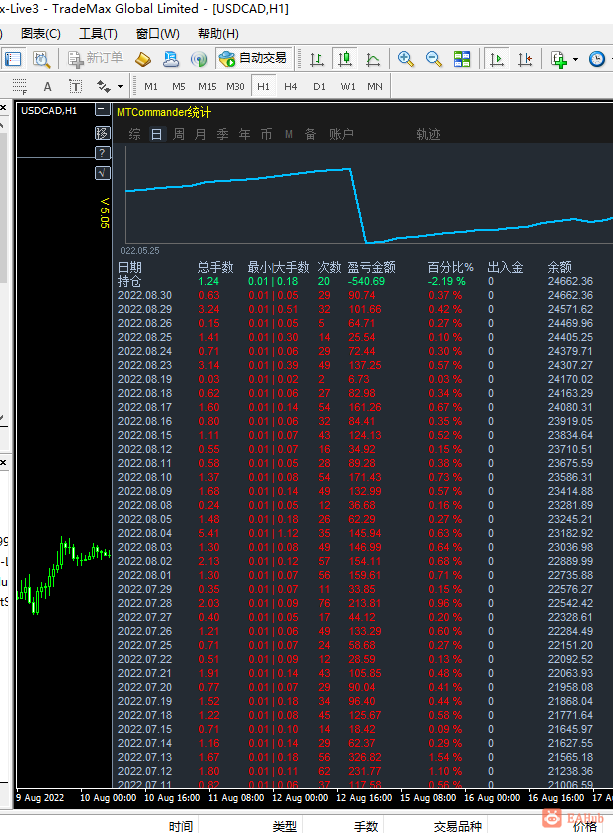613x833 pixels.
Task: Open the 备 notes tab
Action: (x=310, y=134)
